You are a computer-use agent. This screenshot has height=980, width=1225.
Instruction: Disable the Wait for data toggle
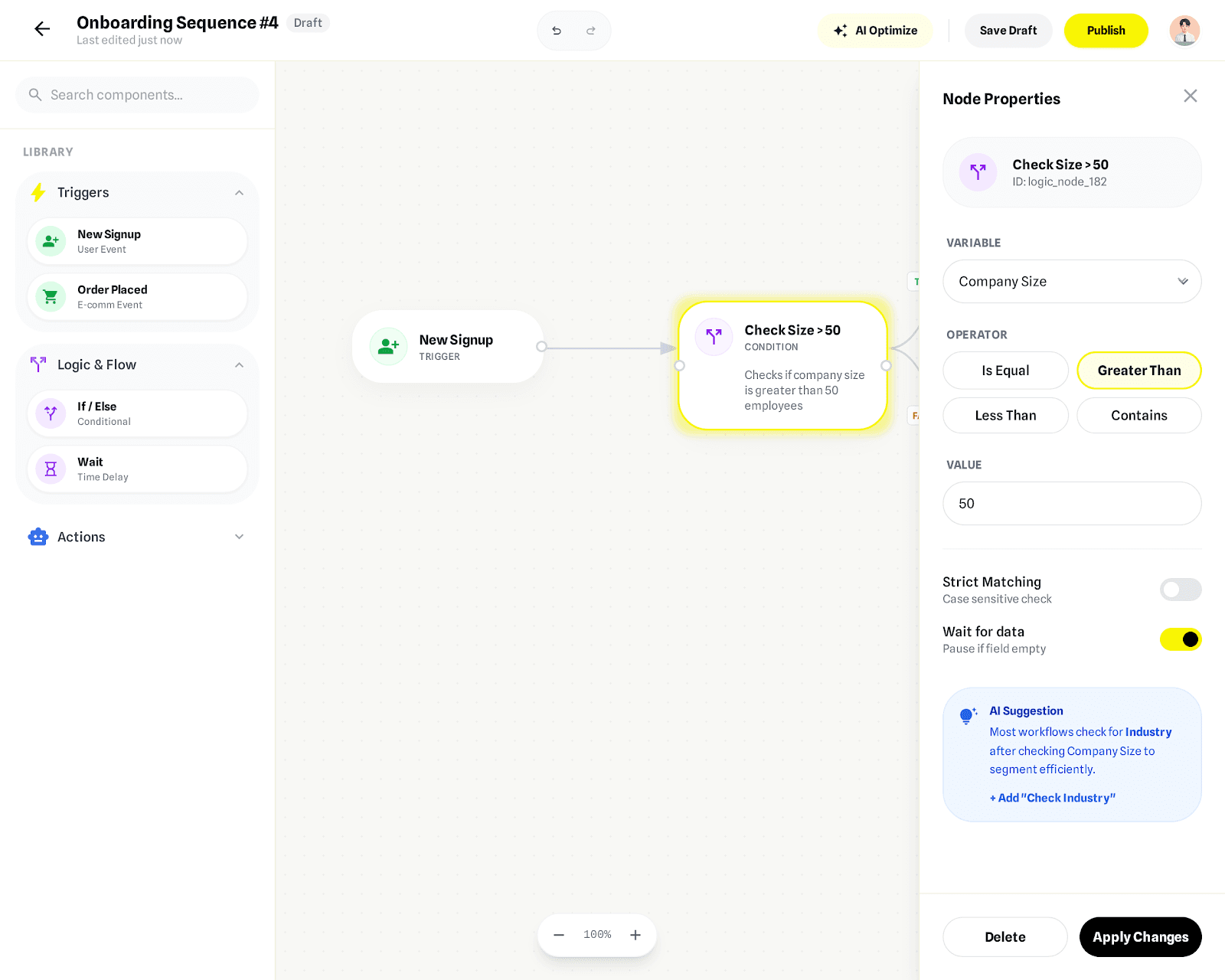click(1181, 639)
